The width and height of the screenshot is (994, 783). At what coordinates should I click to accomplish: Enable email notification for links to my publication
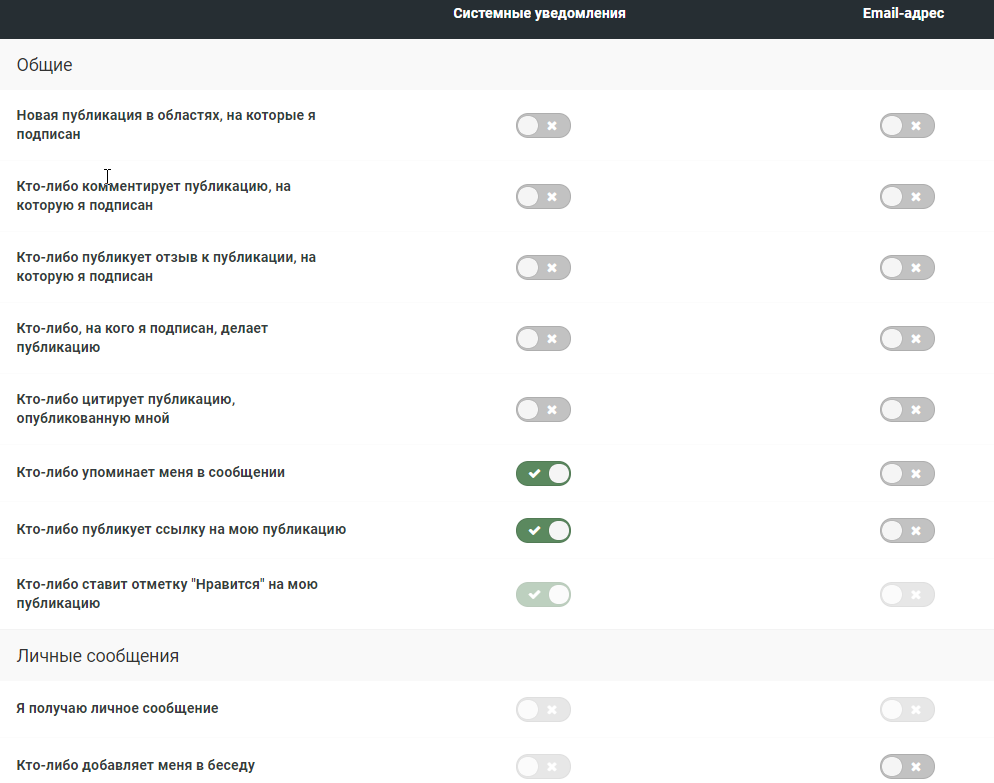point(907,530)
